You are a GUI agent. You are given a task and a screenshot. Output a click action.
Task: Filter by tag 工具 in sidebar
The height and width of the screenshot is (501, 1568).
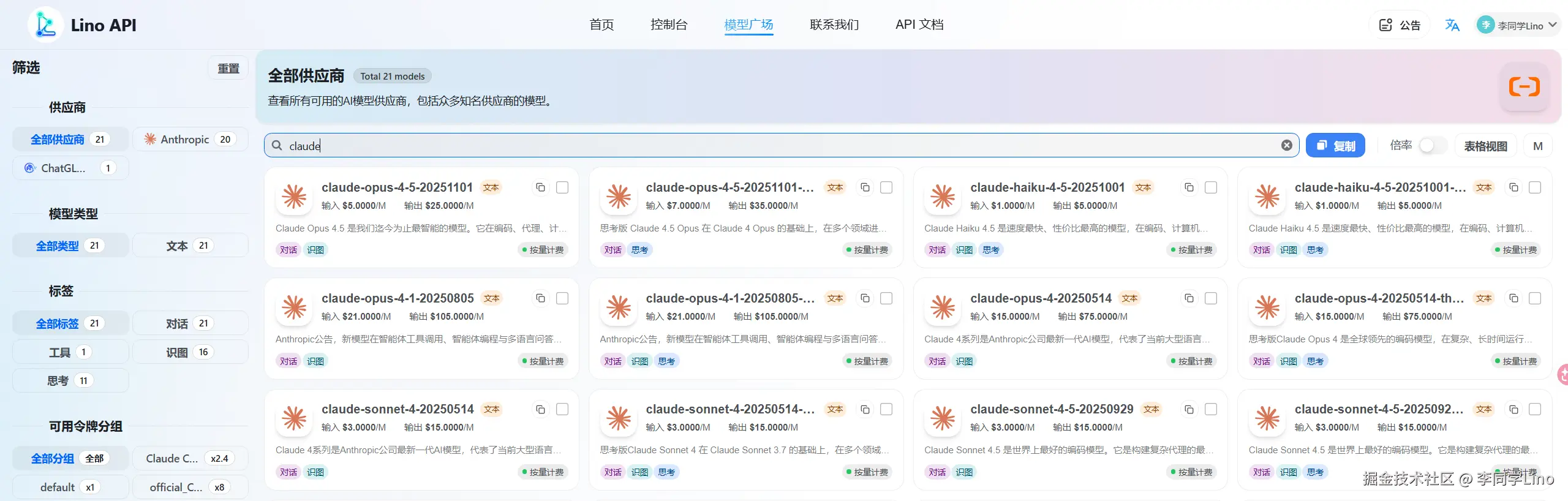point(70,352)
